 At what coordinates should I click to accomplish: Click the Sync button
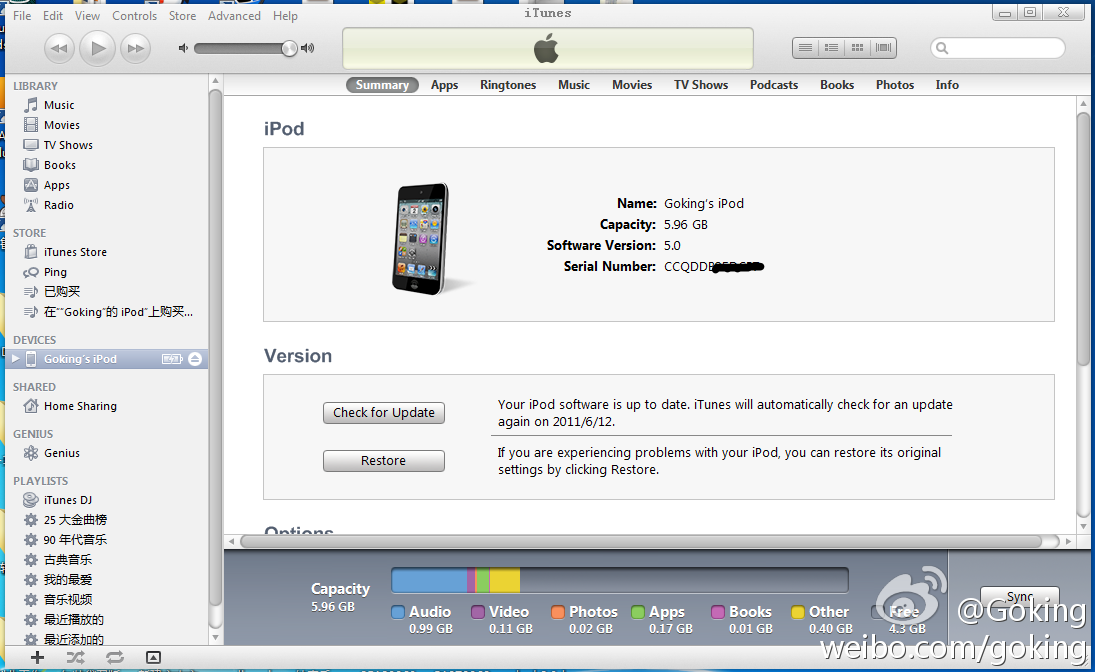(1020, 596)
